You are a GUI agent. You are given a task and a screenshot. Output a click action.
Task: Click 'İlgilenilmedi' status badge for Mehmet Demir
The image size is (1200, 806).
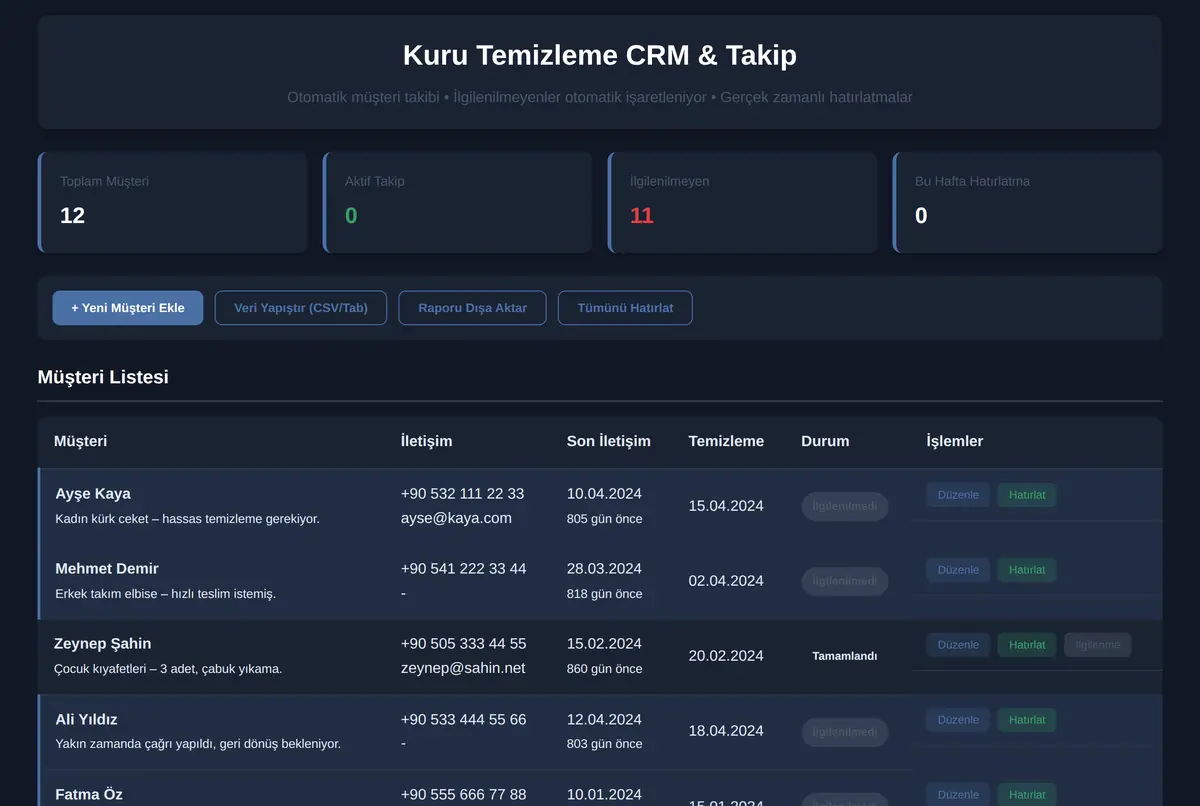pyautogui.click(x=845, y=581)
